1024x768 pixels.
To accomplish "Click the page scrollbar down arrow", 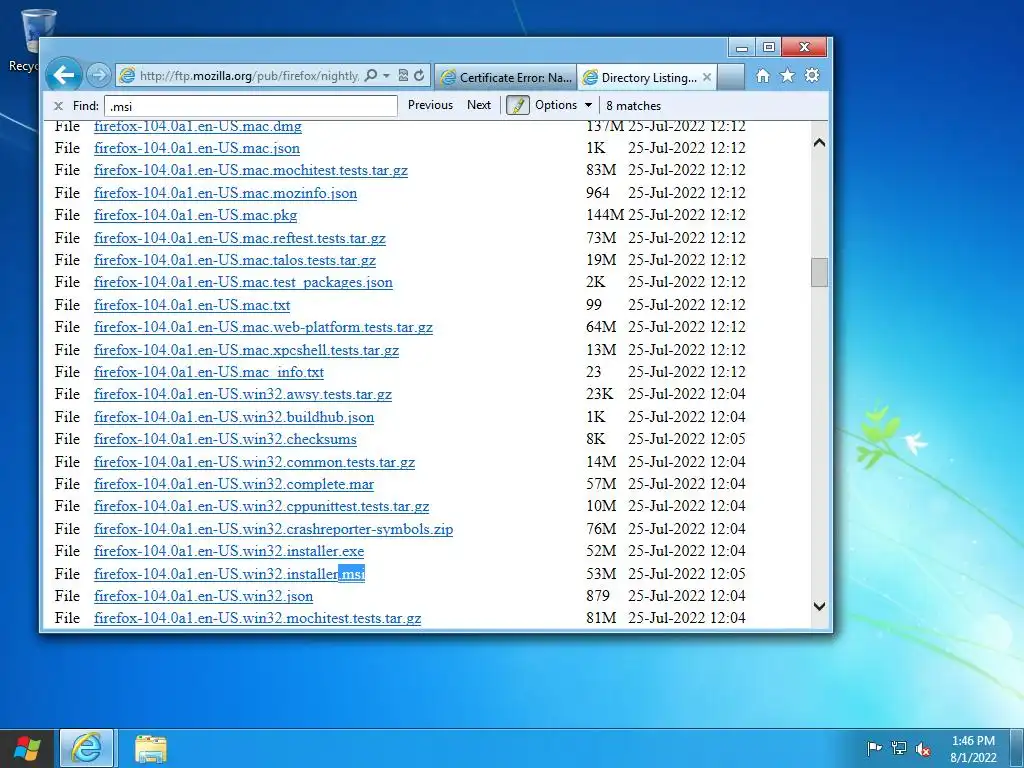I will coord(819,606).
